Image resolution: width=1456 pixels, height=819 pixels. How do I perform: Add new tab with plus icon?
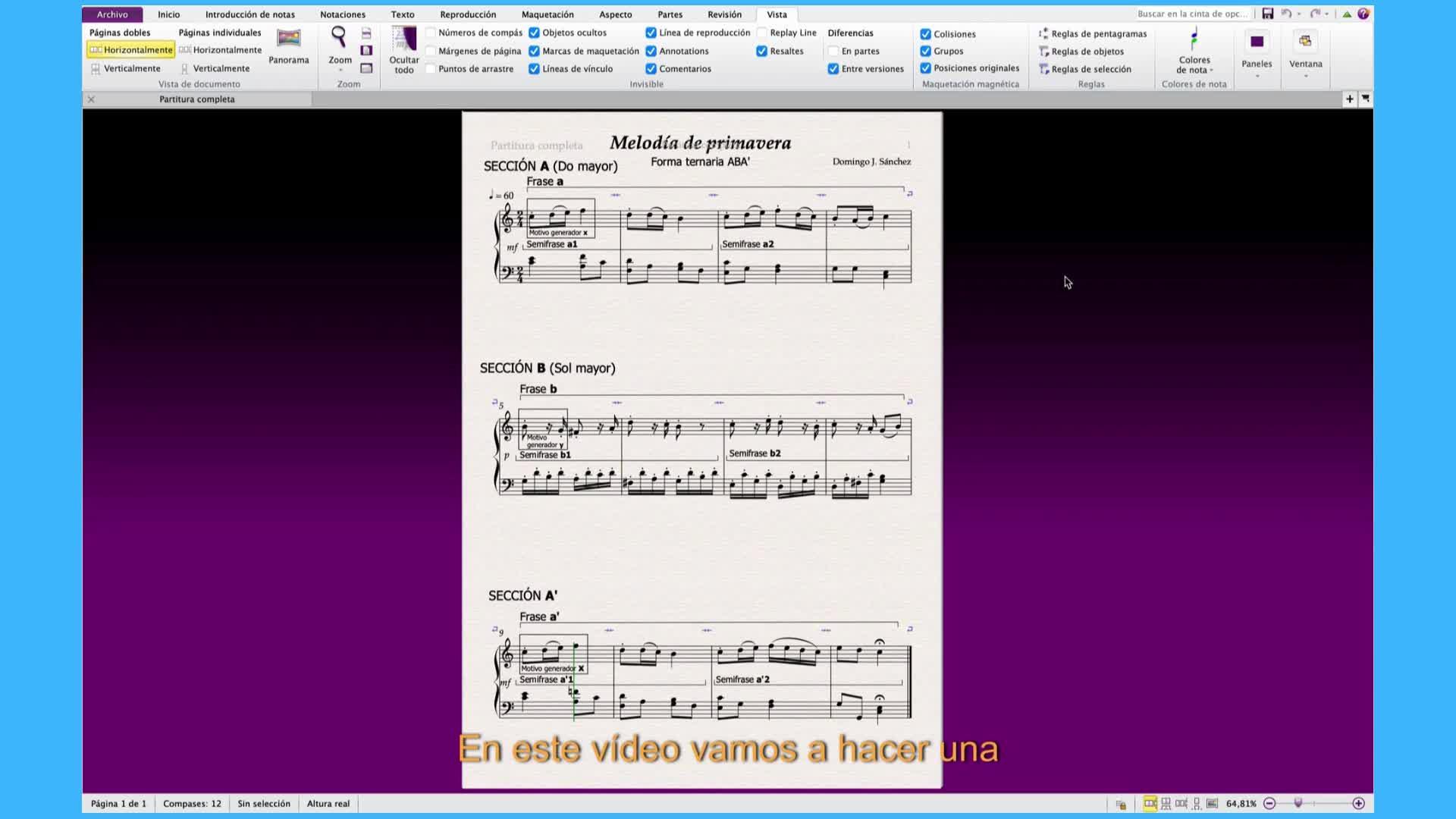[1349, 99]
